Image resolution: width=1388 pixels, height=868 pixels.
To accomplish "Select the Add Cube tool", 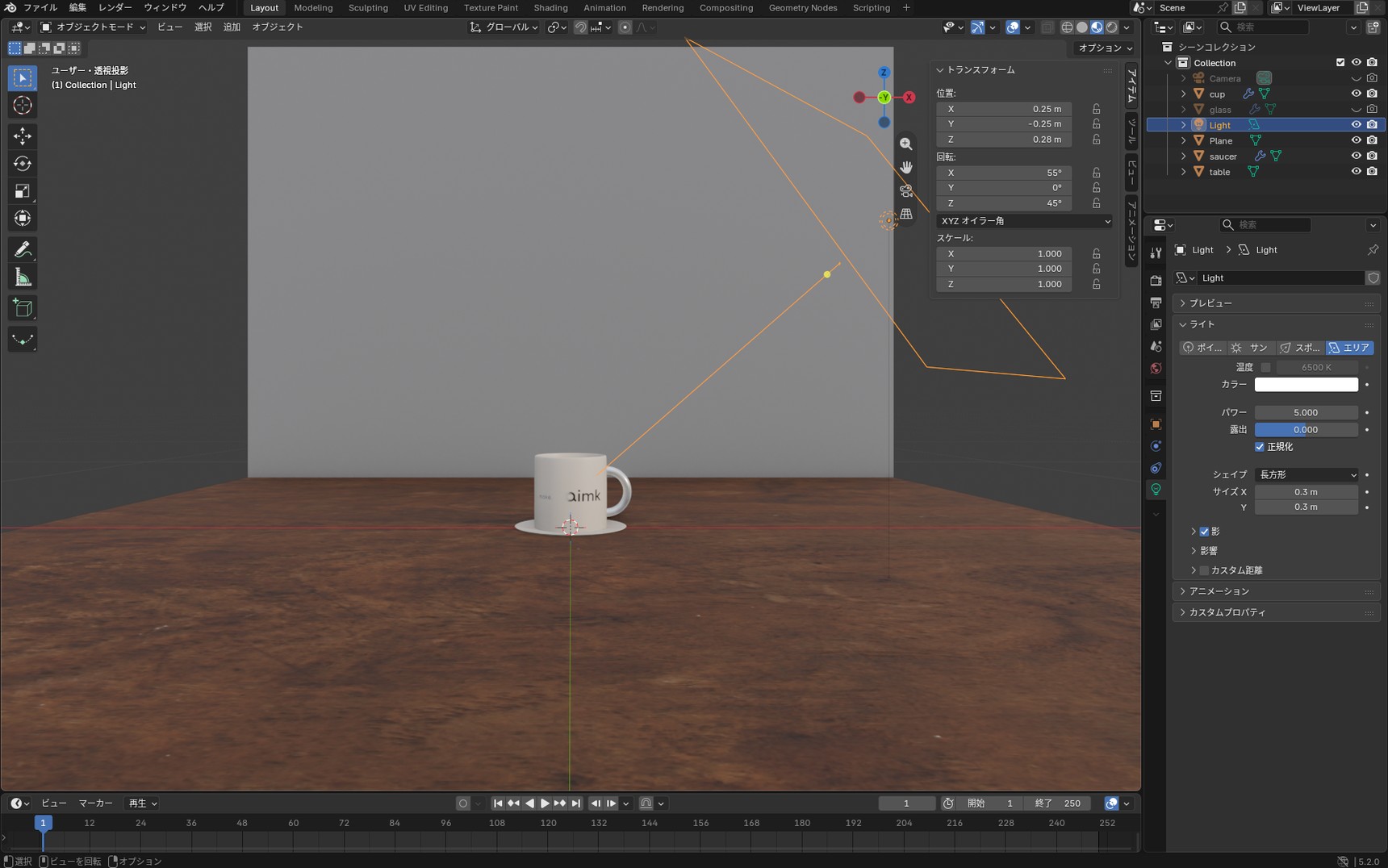I will [x=23, y=308].
